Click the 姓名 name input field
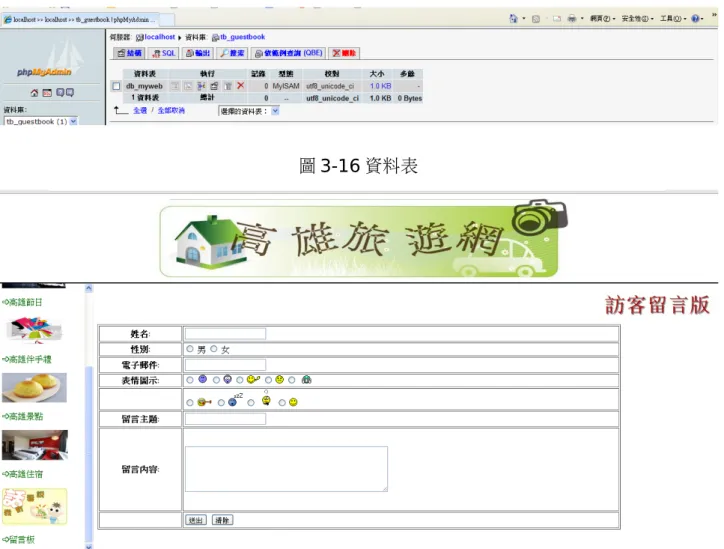This screenshot has width=724, height=549. tap(225, 334)
